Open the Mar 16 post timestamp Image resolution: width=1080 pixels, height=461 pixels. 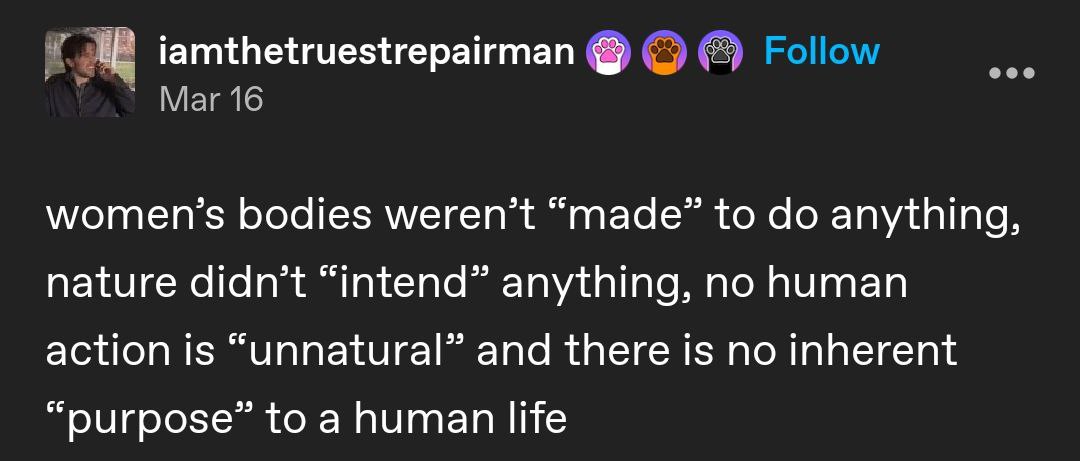click(210, 99)
